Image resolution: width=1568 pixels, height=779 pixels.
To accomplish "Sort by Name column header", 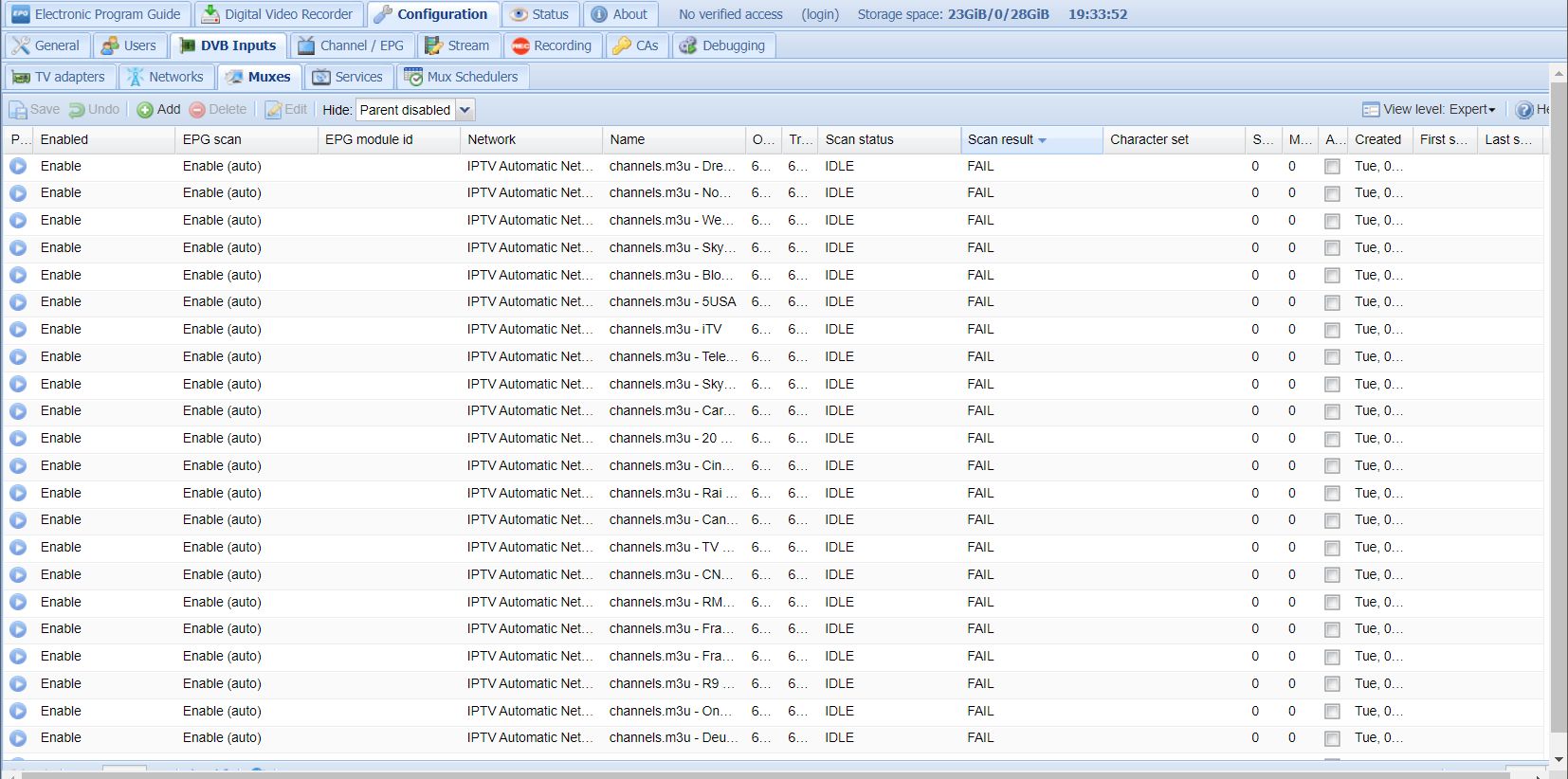I will pyautogui.click(x=673, y=139).
